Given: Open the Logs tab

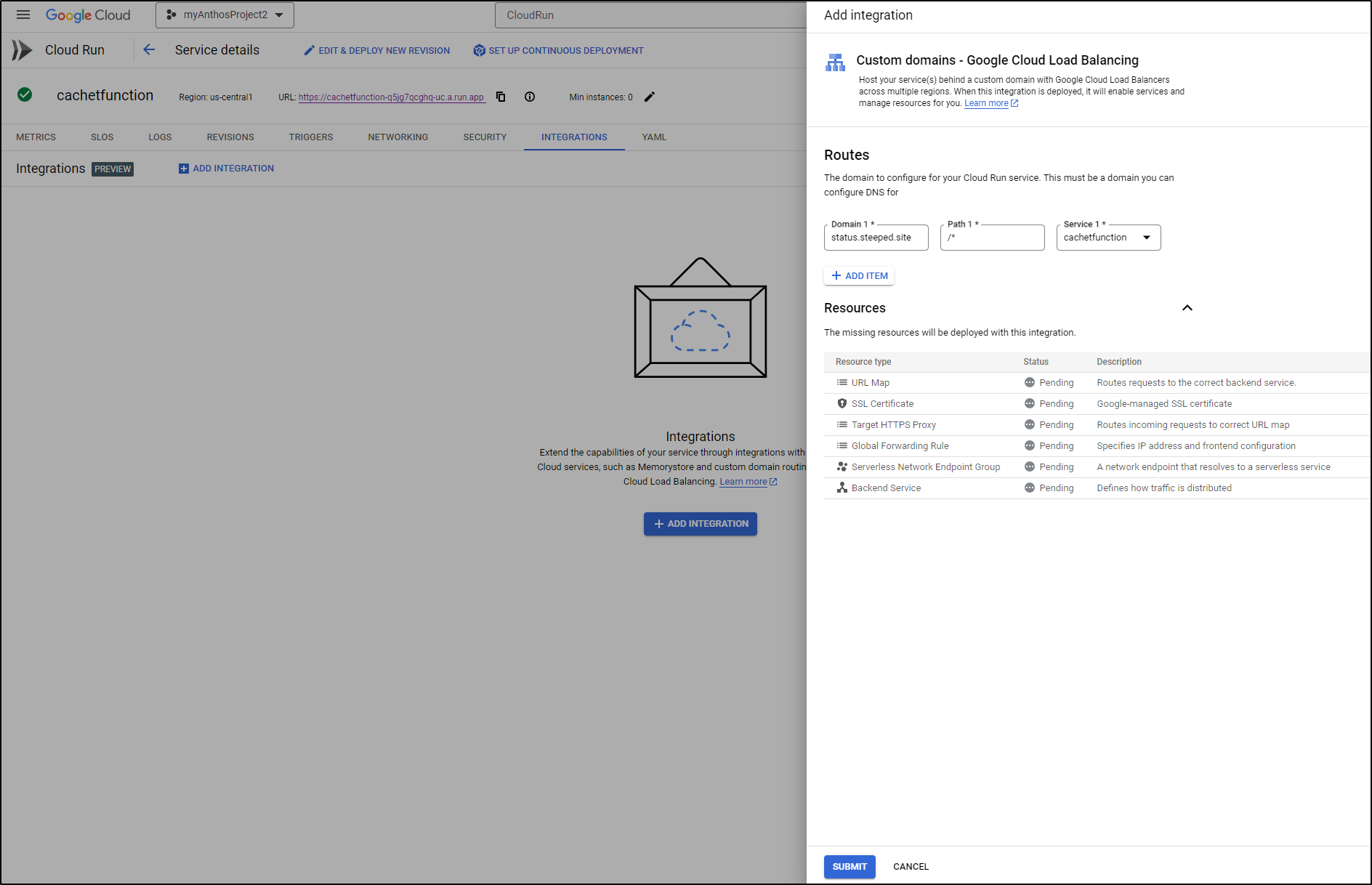Looking at the screenshot, I should pos(160,137).
